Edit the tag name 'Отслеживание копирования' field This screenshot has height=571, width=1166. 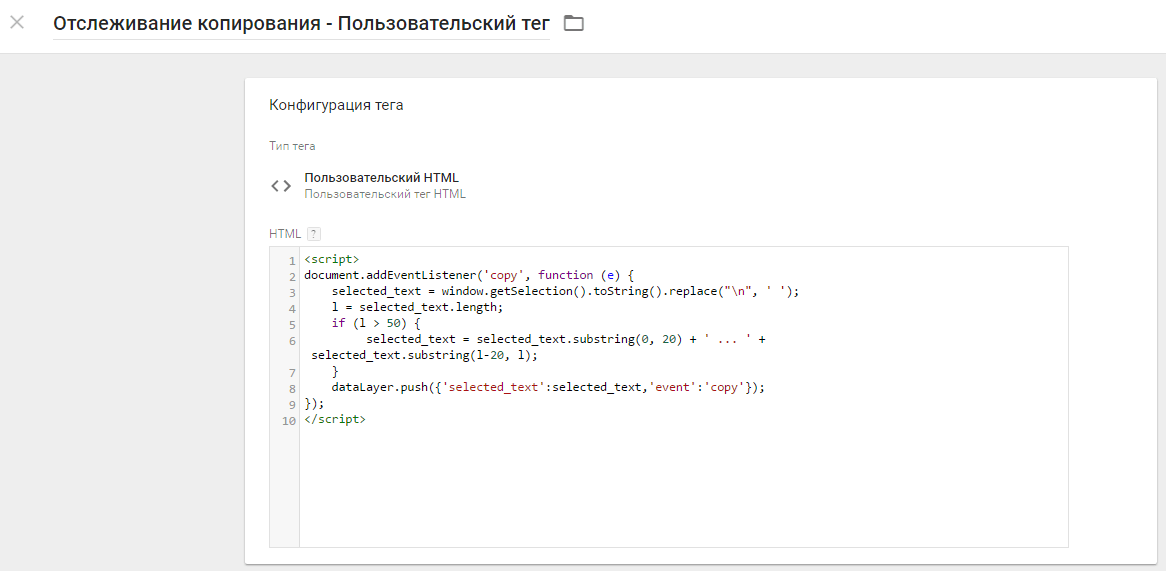click(x=301, y=24)
